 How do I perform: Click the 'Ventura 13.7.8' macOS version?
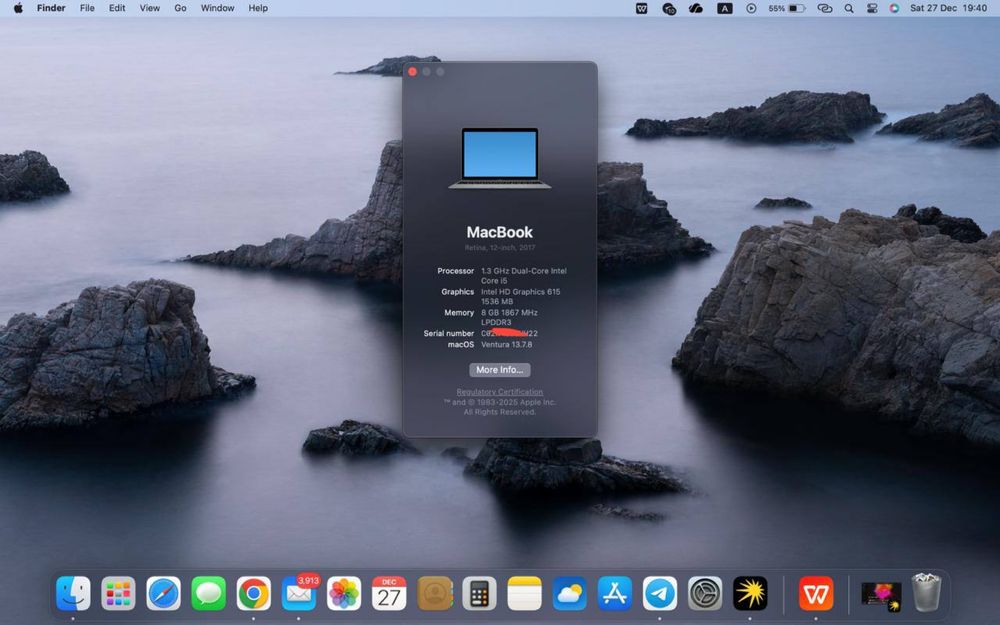coord(506,344)
